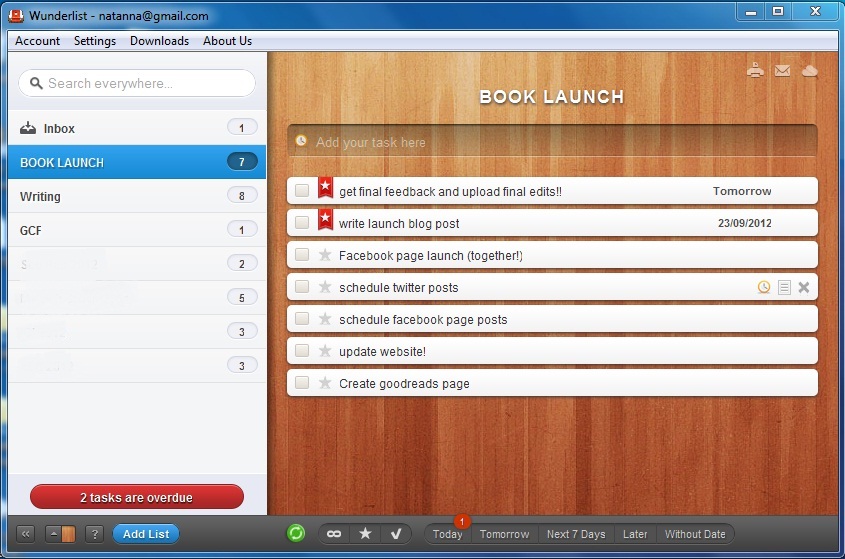Screen dimensions: 845x559
Task: Filter tasks due Today
Action: click(447, 534)
